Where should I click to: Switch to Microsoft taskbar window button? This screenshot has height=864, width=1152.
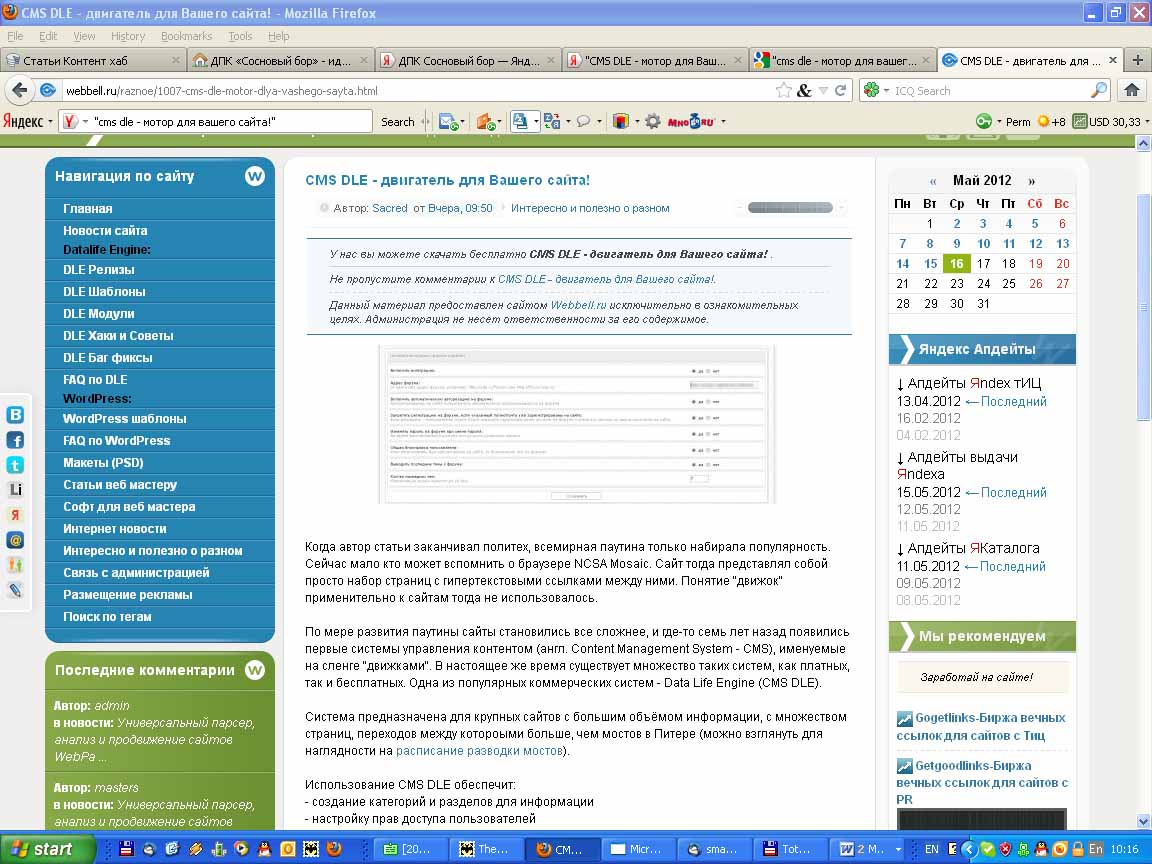636,849
